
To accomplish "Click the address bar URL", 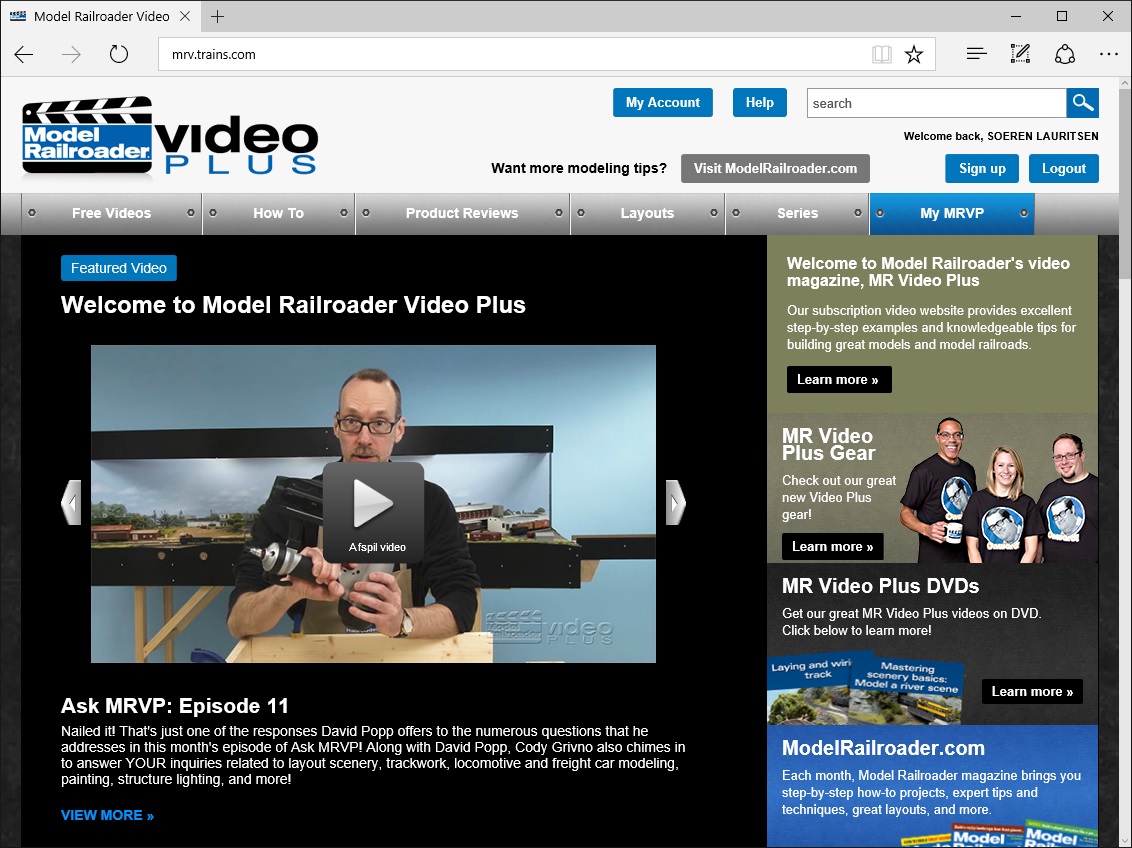I will tap(214, 54).
